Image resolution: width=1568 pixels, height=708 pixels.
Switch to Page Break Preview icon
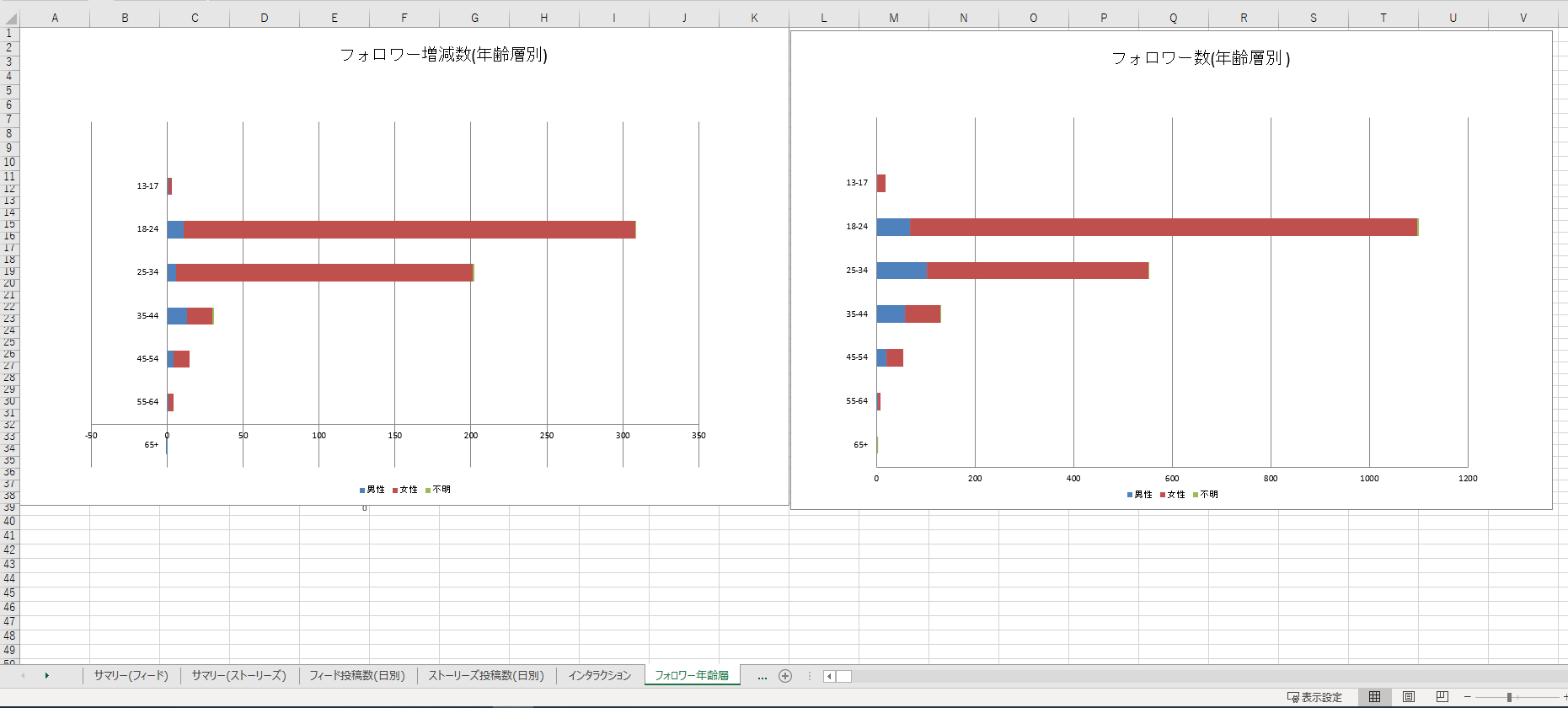[1442, 697]
